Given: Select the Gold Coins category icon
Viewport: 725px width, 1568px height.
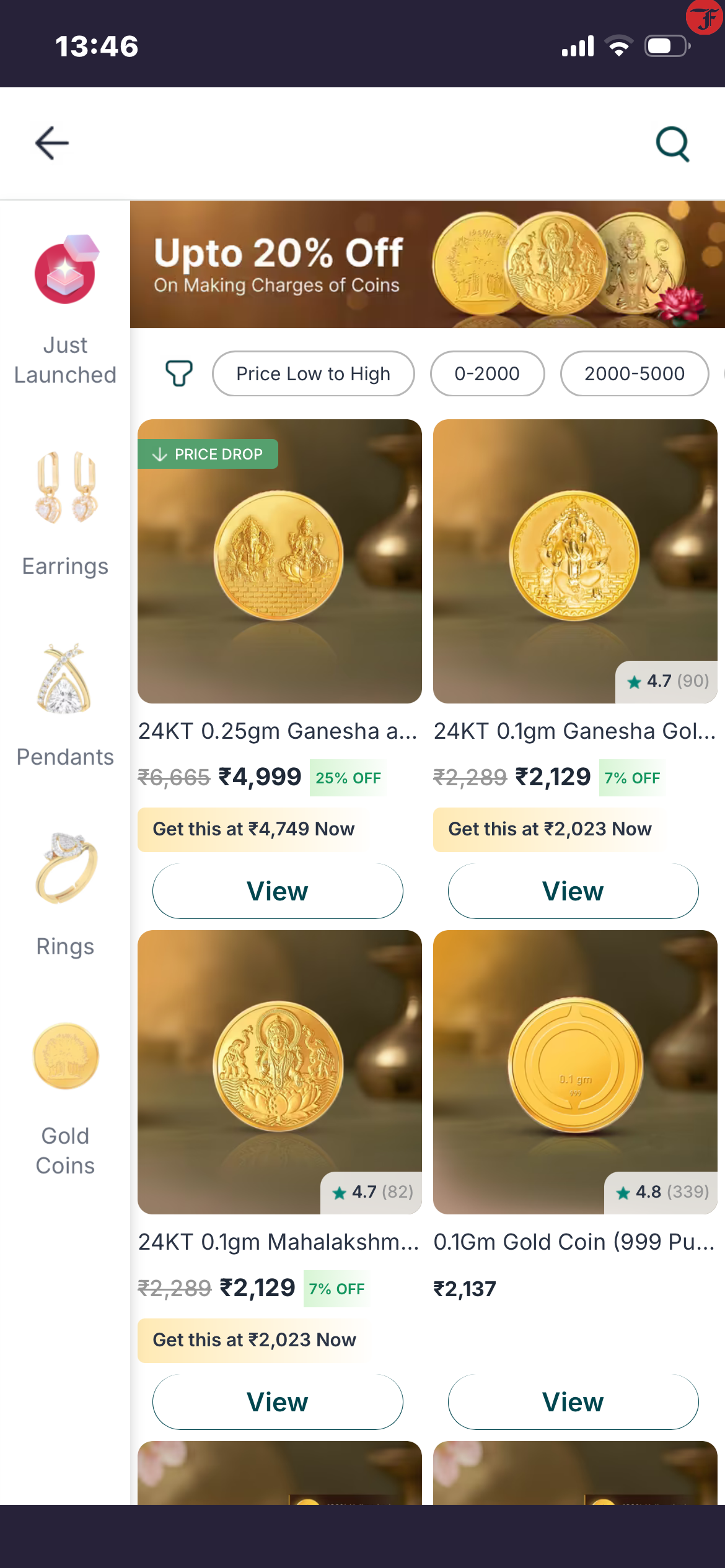Looking at the screenshot, I should point(66,1056).
